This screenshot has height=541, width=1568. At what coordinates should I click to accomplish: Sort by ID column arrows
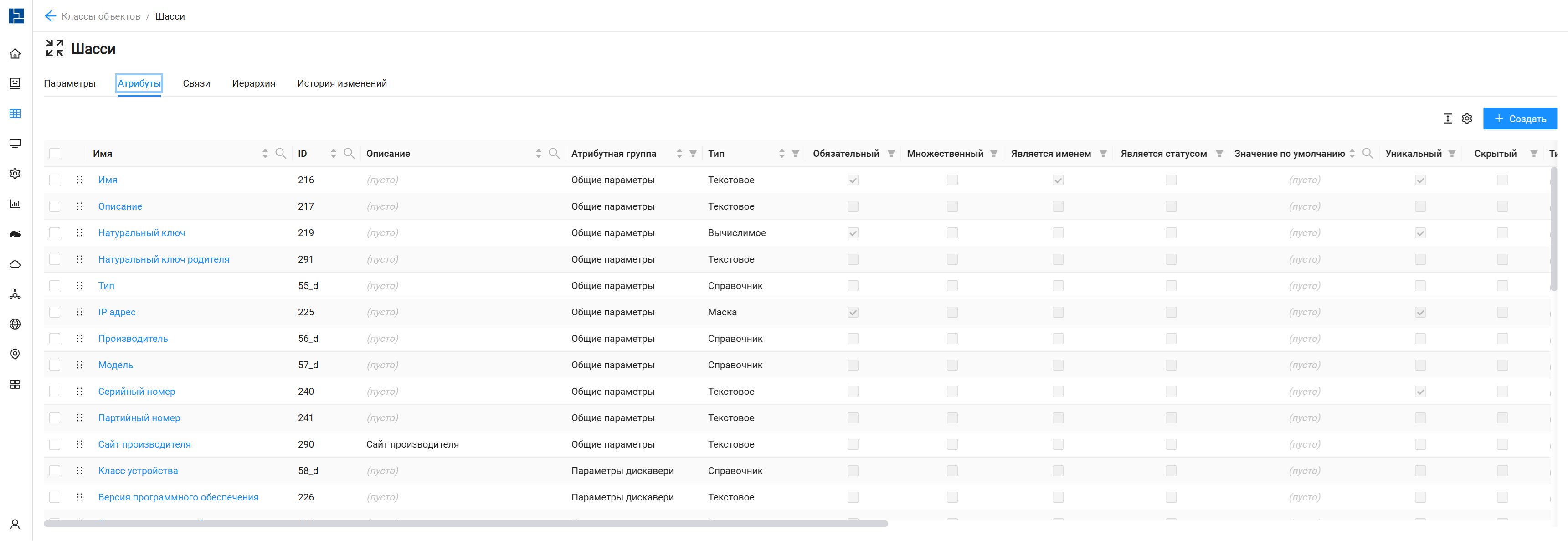point(333,154)
